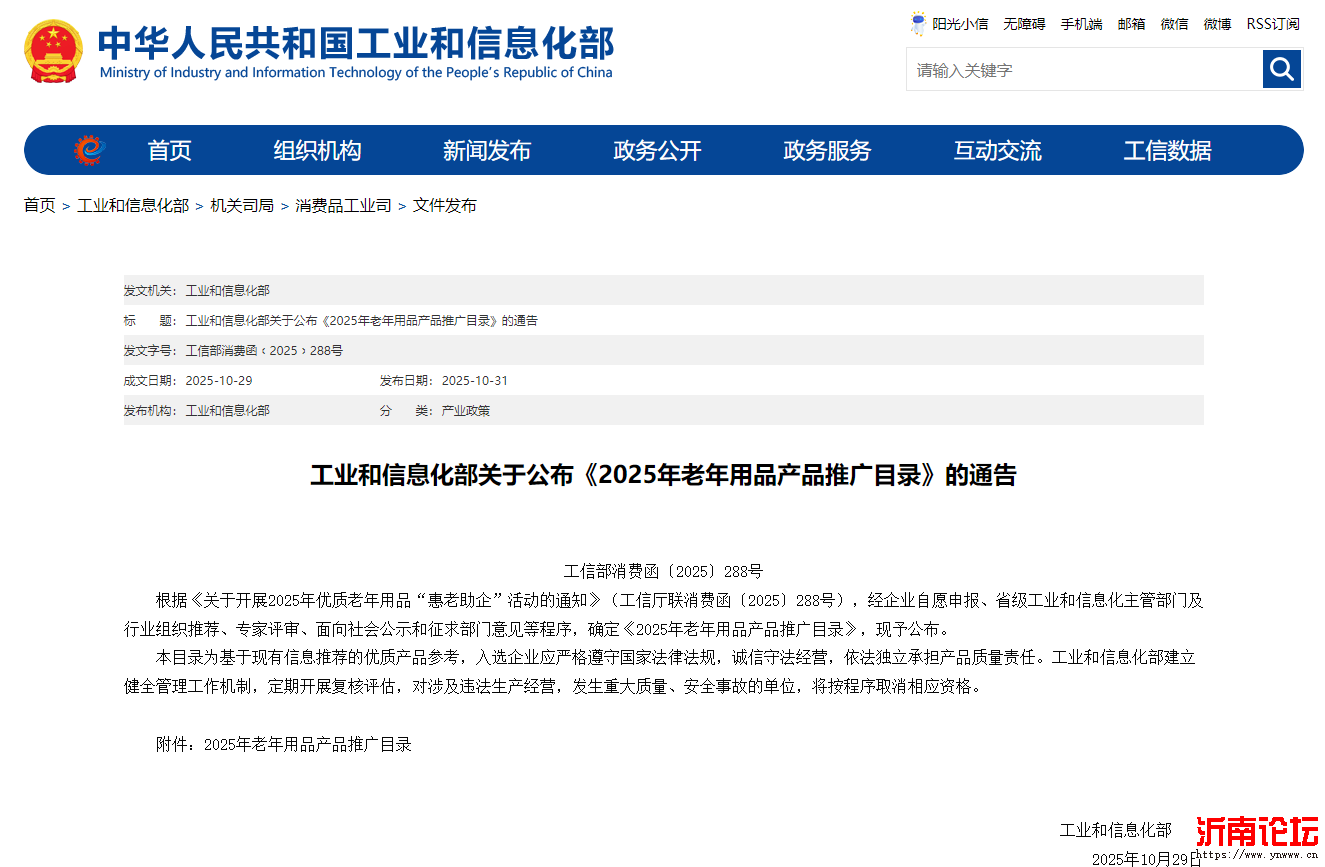Image resolution: width=1325 pixels, height=867 pixels.
Task: Open attachment 2025年老年用品产品推广目录
Action: (x=307, y=744)
